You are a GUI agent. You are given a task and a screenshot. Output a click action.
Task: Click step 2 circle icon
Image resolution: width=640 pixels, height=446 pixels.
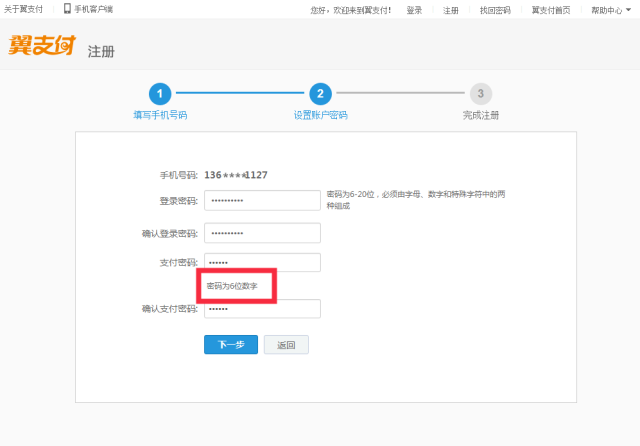pyautogui.click(x=320, y=94)
